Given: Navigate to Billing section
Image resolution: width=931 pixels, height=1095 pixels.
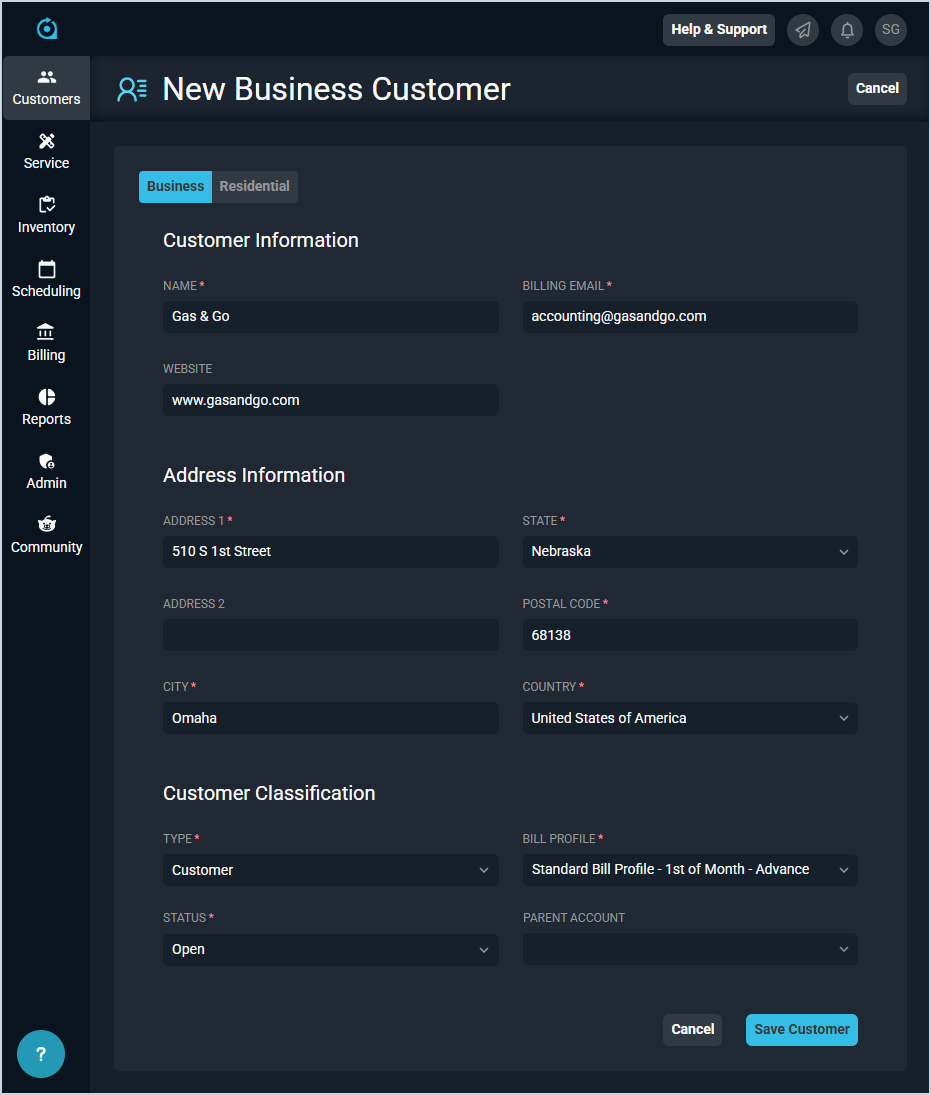Looking at the screenshot, I should pyautogui.click(x=46, y=344).
